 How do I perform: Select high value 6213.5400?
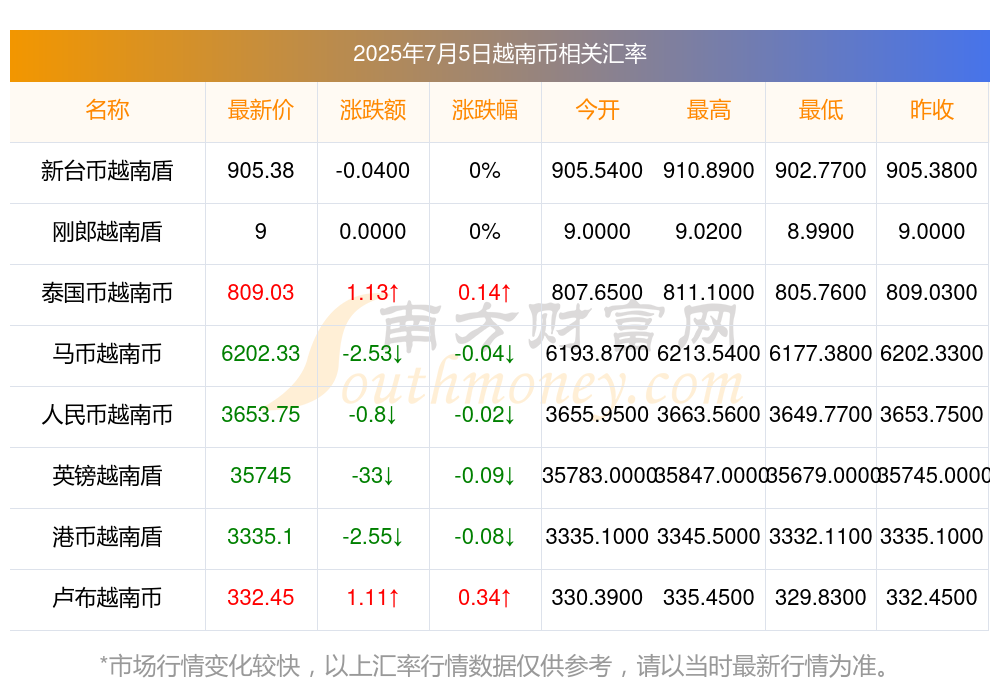click(x=709, y=353)
